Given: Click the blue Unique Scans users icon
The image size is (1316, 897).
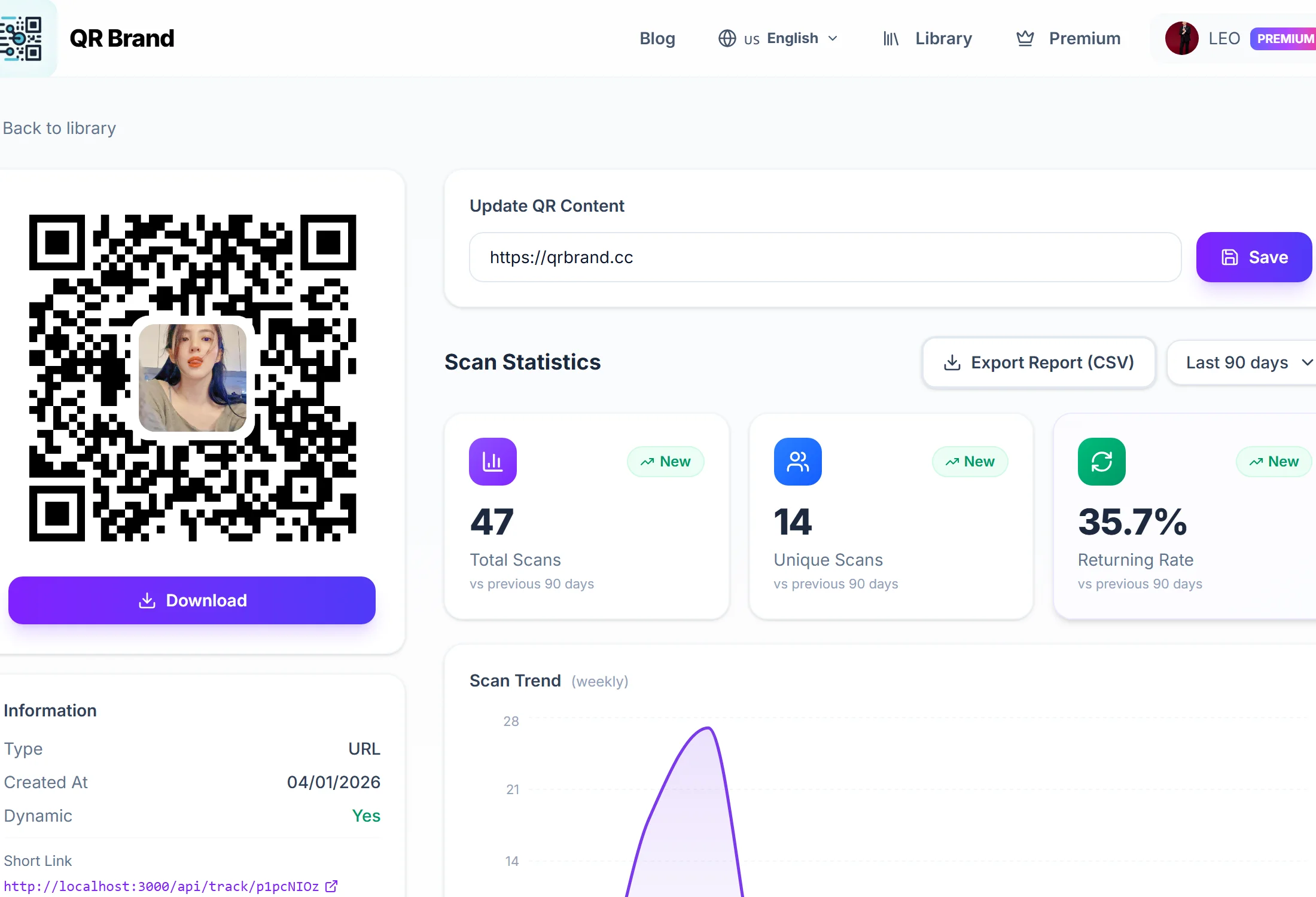Looking at the screenshot, I should click(797, 462).
